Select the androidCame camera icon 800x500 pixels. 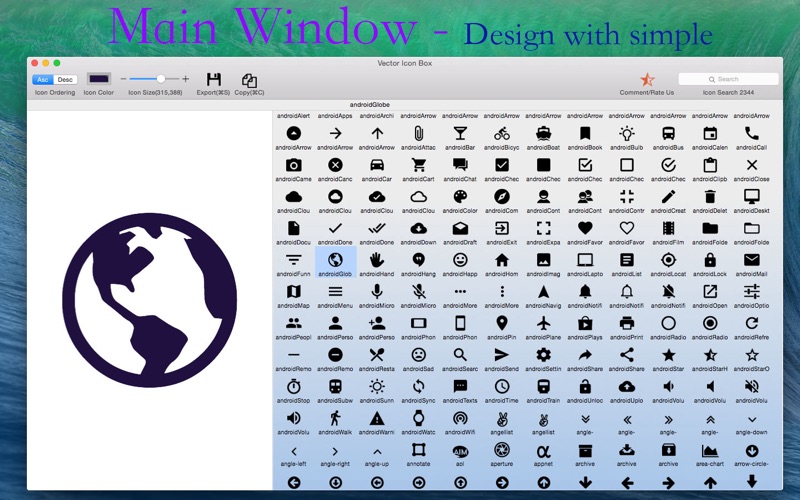click(293, 165)
